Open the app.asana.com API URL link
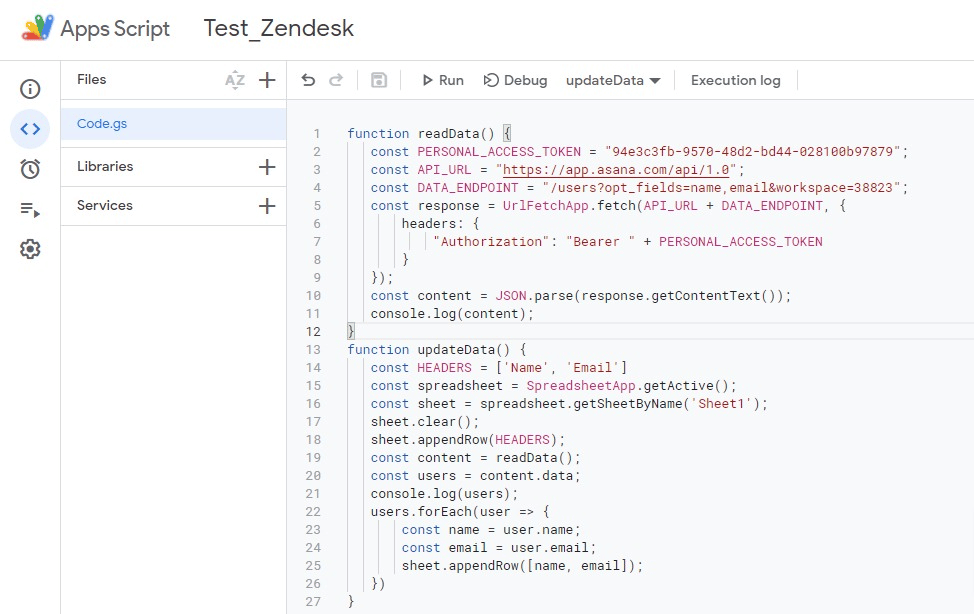Image resolution: width=974 pixels, height=614 pixels. (x=616, y=170)
